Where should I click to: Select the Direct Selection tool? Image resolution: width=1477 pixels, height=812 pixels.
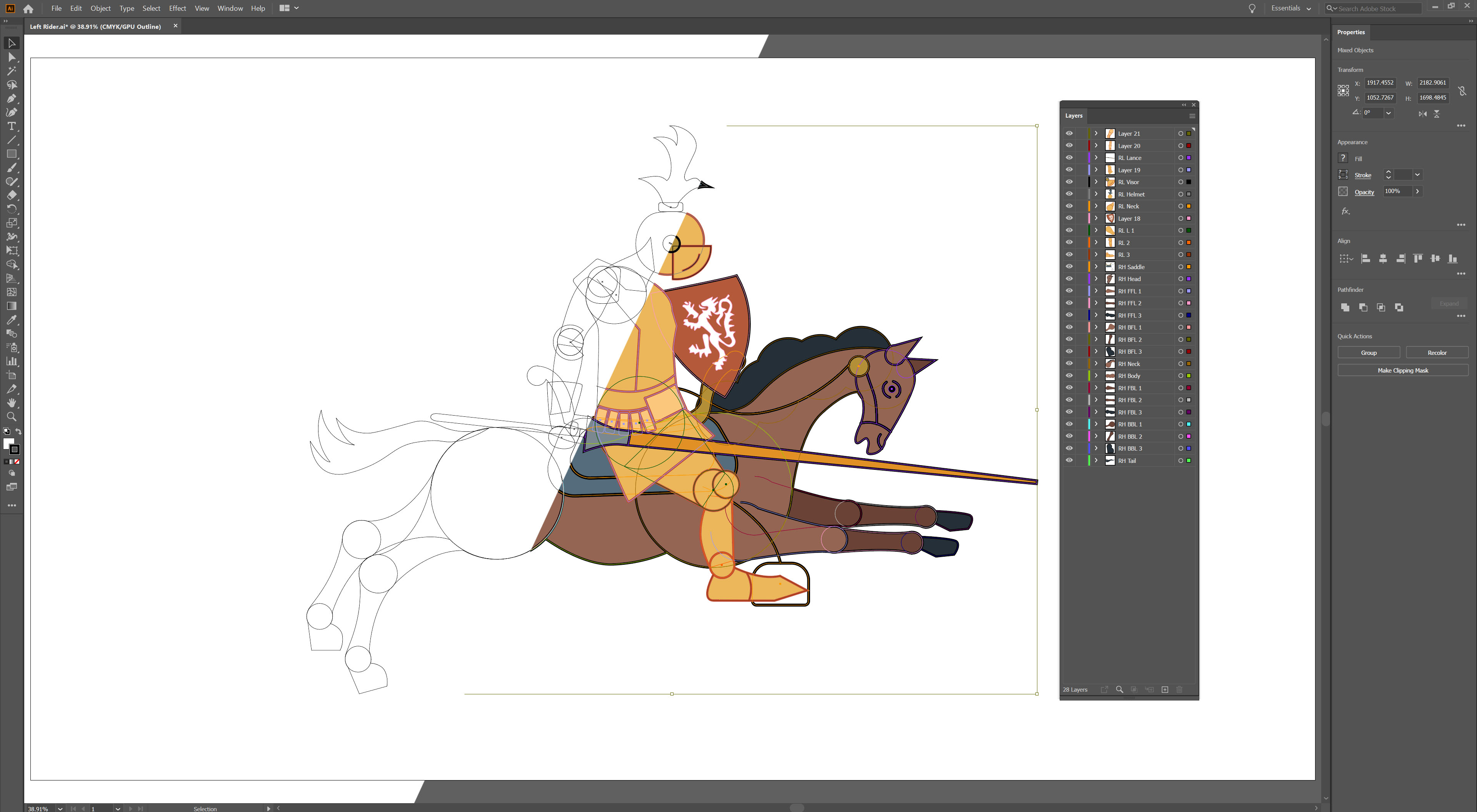click(x=12, y=57)
